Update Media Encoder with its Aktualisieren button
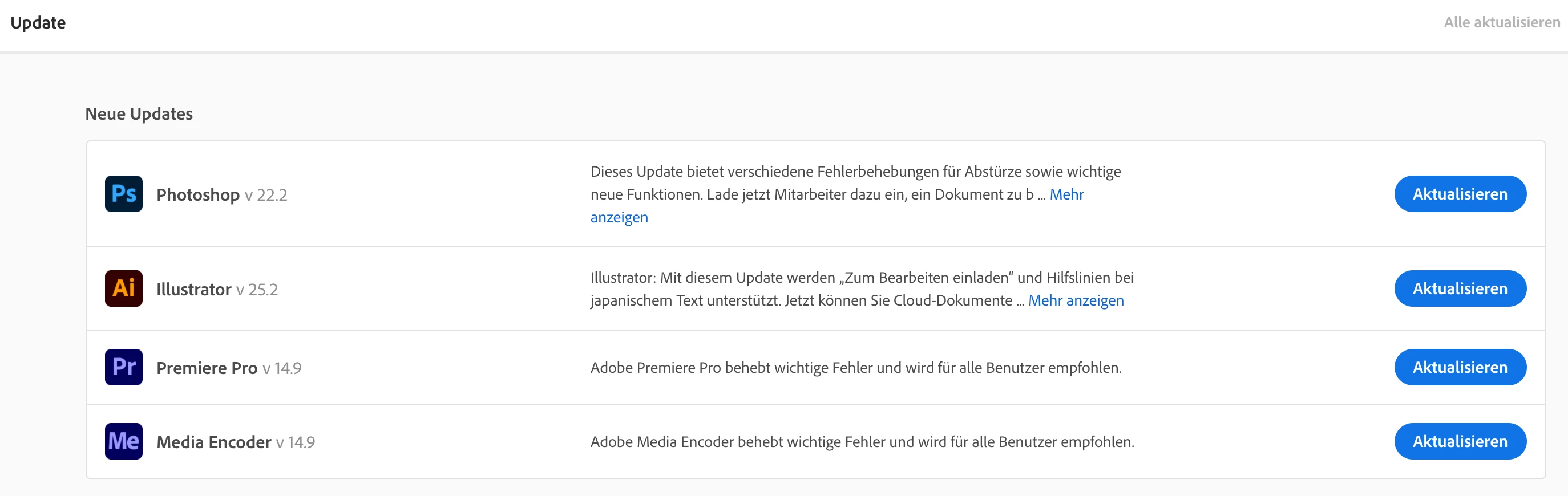The width and height of the screenshot is (1568, 496). [x=1460, y=441]
